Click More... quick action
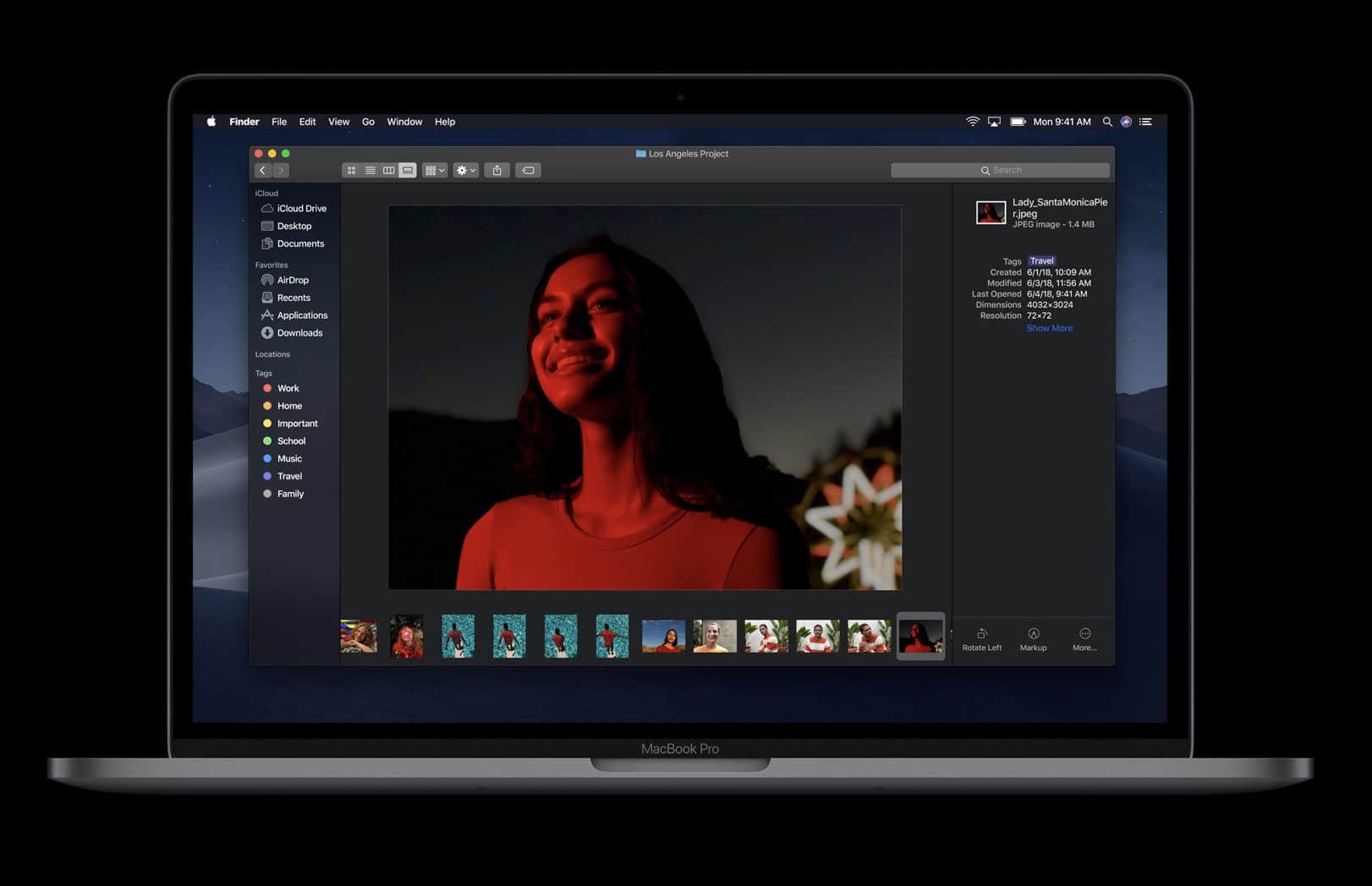 1085,640
